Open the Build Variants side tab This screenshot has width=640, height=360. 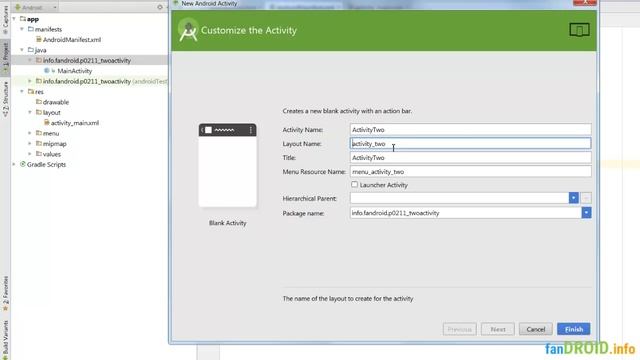(x=5, y=339)
